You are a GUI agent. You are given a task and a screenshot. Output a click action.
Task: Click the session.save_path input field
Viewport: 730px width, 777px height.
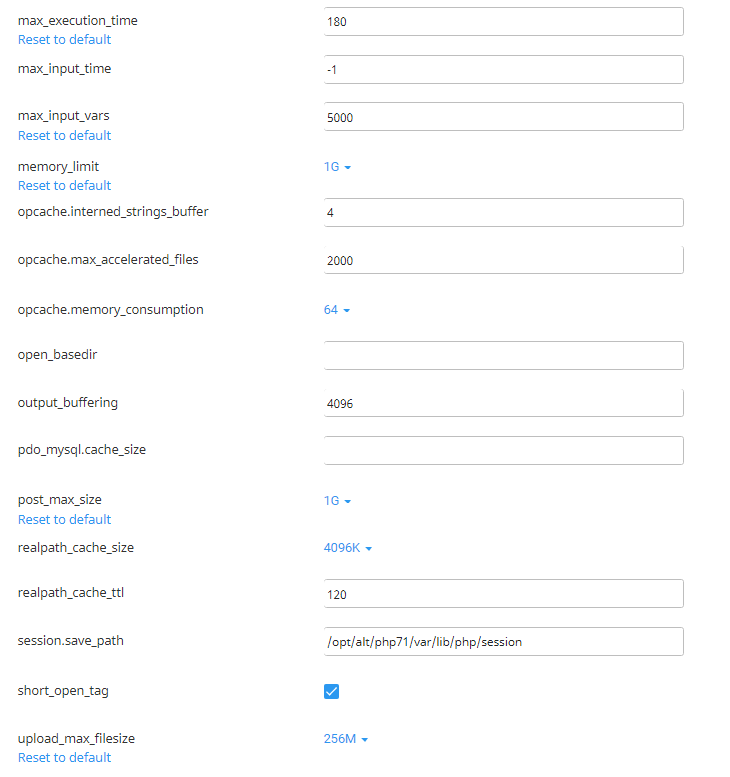(x=503, y=642)
